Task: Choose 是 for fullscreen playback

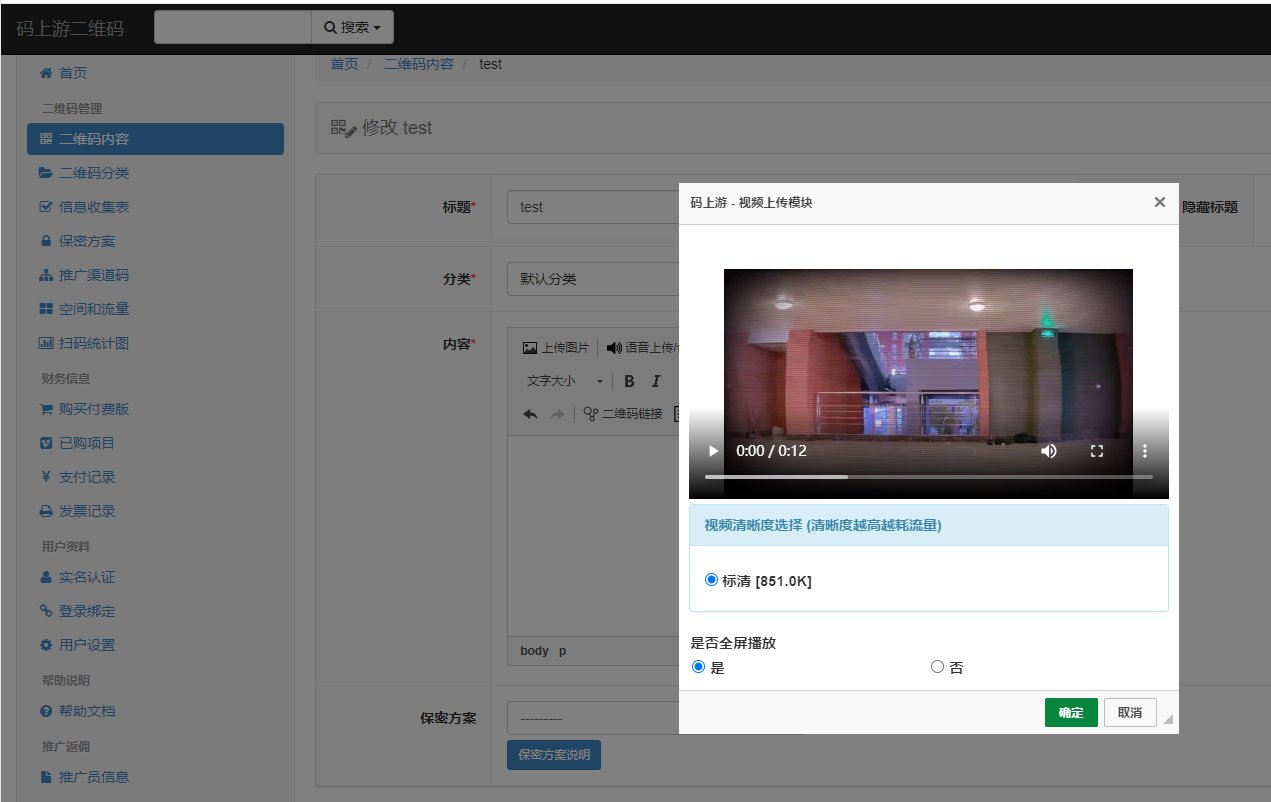Action: pyautogui.click(x=698, y=667)
